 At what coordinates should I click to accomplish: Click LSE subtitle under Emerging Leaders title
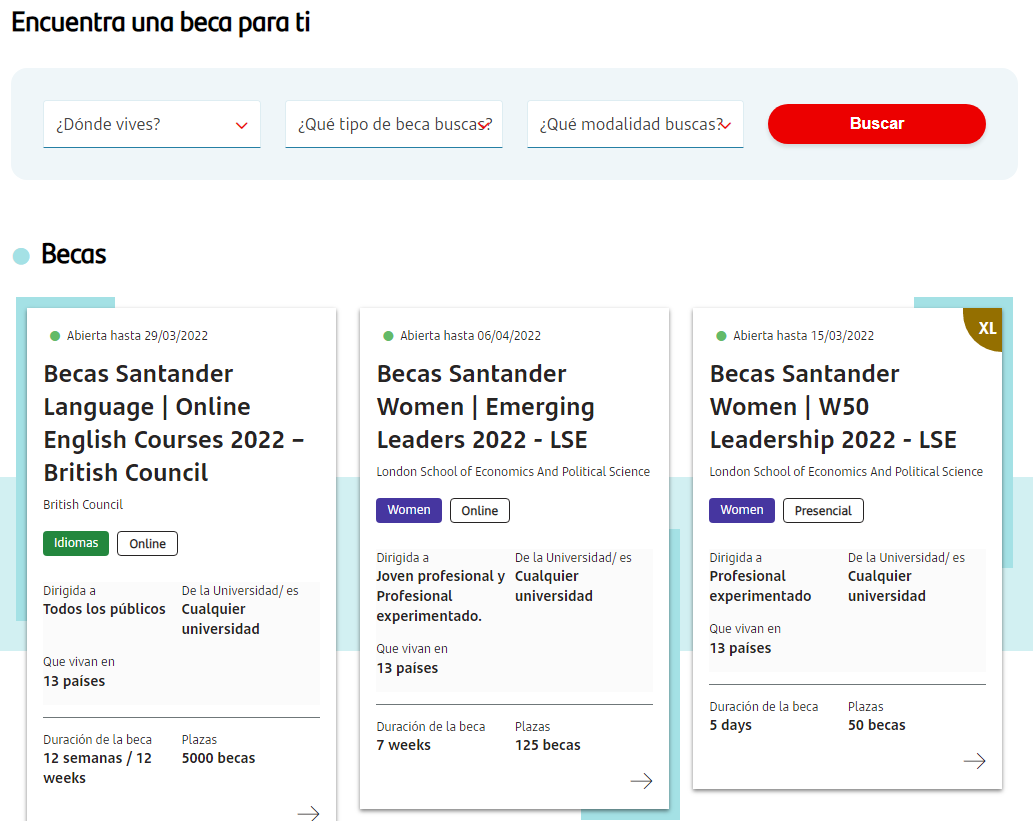pyautogui.click(x=513, y=472)
